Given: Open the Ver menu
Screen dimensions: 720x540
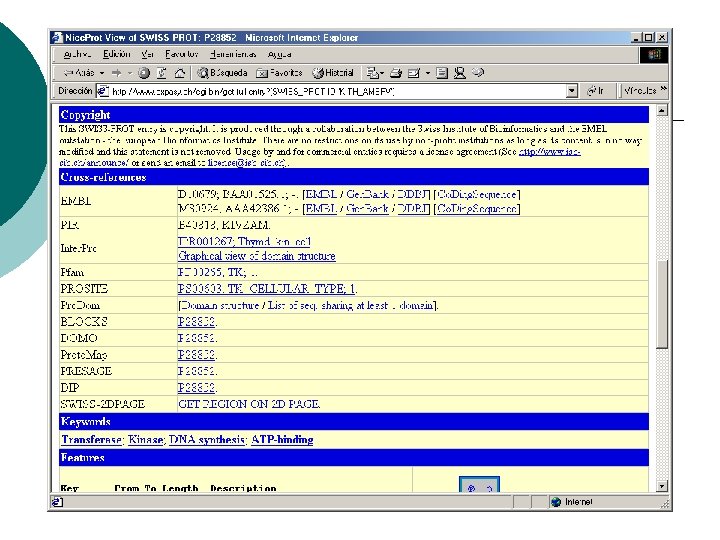Looking at the screenshot, I should 147,54.
